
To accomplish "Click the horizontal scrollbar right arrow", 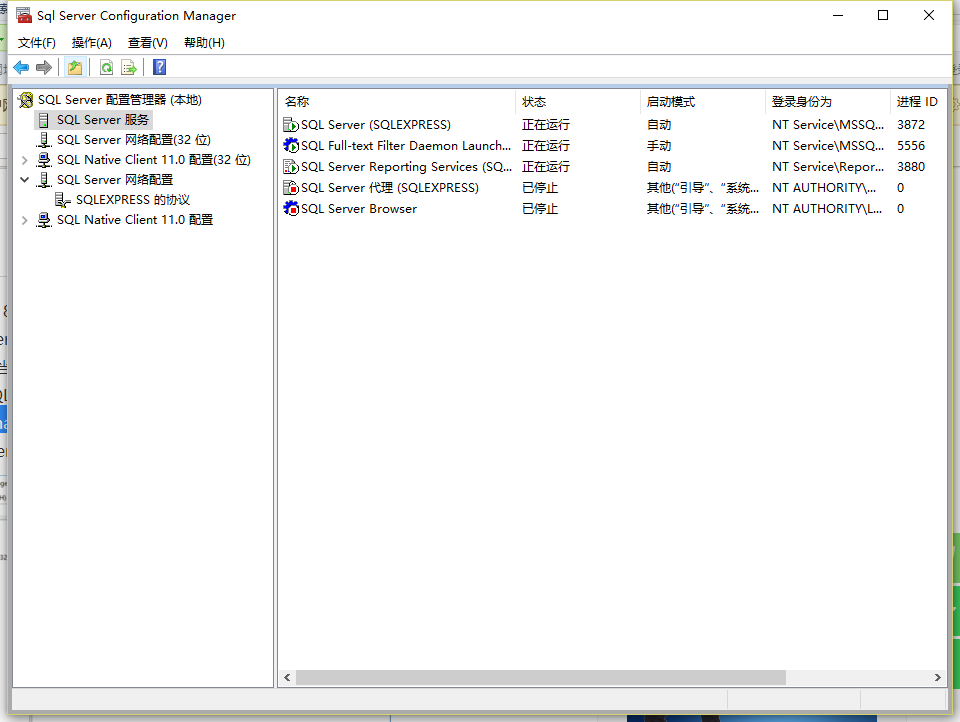I will pos(937,677).
